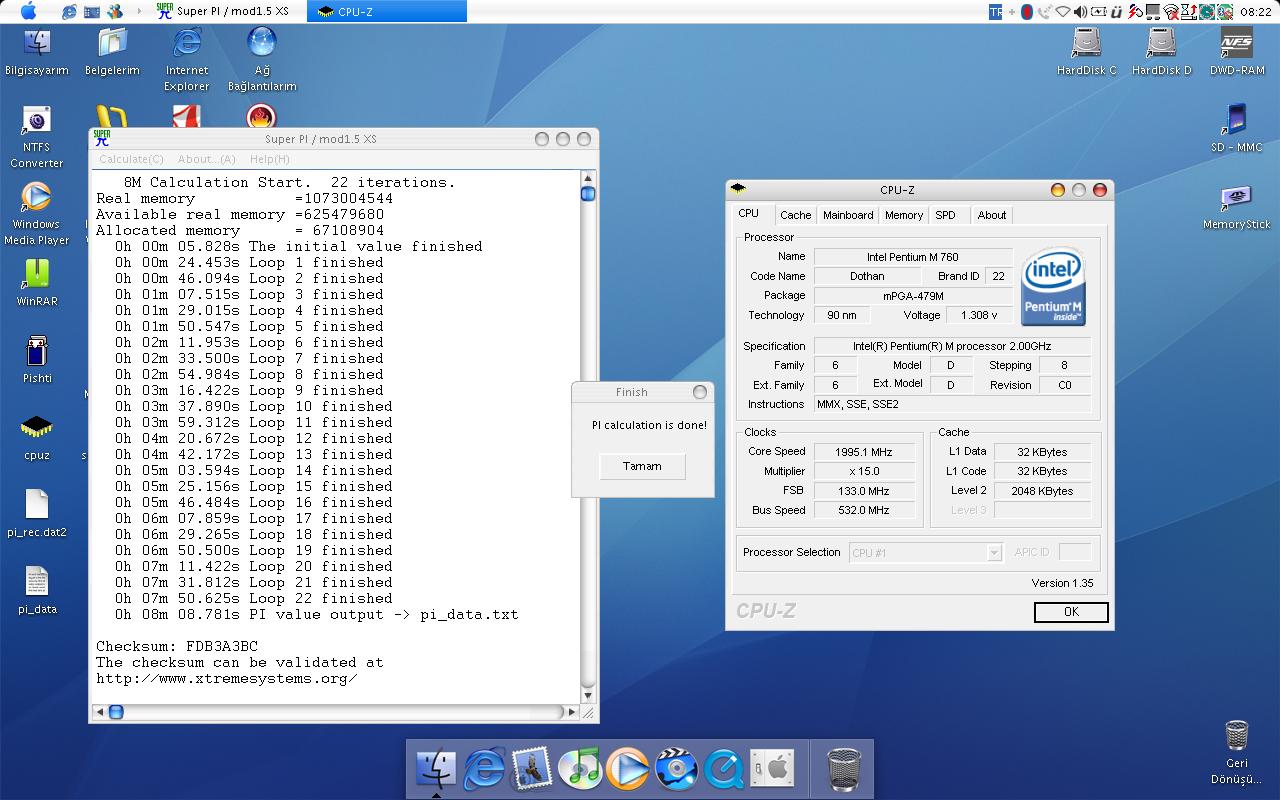Click the TR language indicator in tray
The width and height of the screenshot is (1280, 800).
[995, 12]
